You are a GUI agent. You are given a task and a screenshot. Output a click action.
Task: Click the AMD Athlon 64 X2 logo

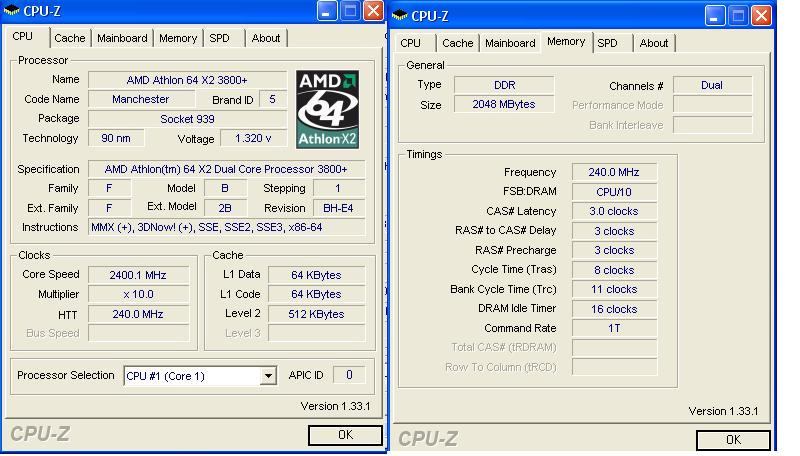tap(327, 110)
